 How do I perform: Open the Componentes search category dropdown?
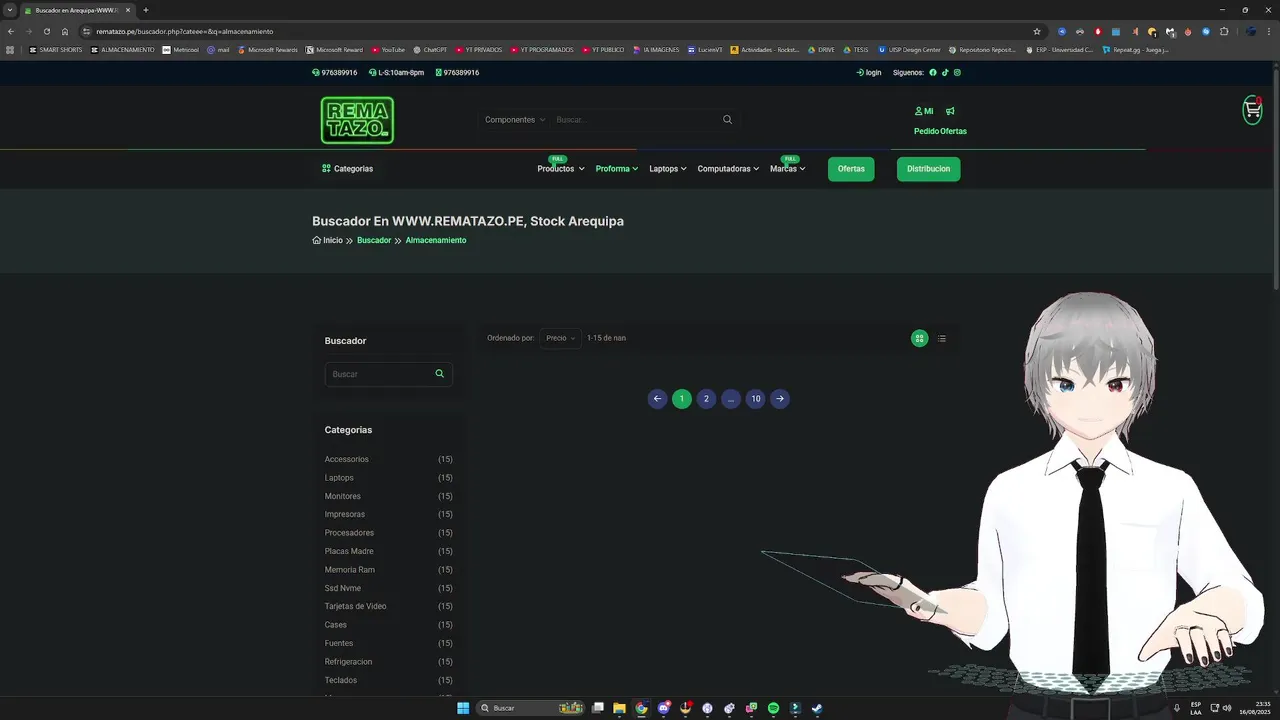(x=515, y=120)
